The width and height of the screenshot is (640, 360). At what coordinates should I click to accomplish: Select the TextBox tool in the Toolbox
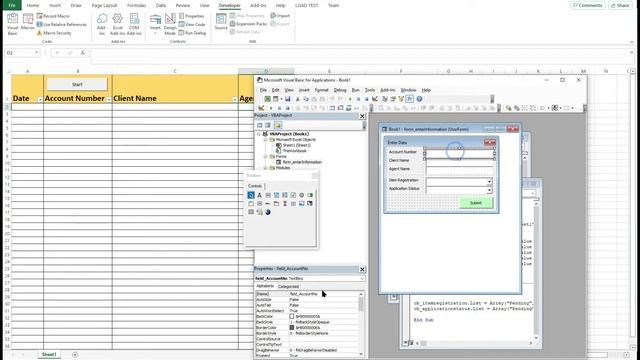point(268,195)
